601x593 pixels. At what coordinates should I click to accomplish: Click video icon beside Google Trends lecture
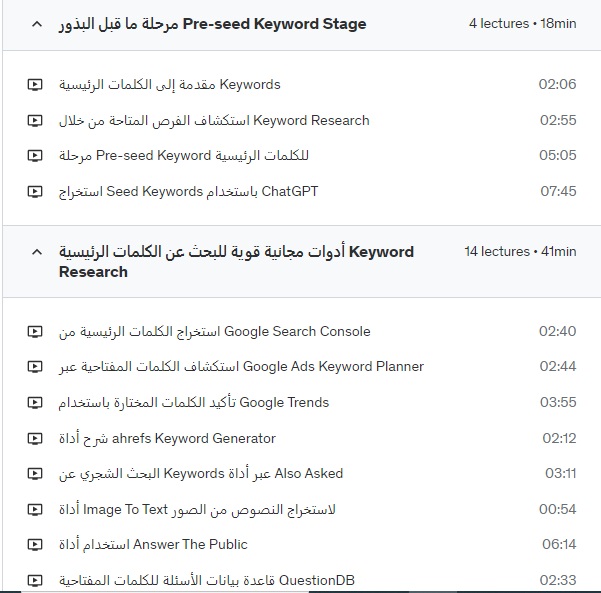pyautogui.click(x=35, y=402)
